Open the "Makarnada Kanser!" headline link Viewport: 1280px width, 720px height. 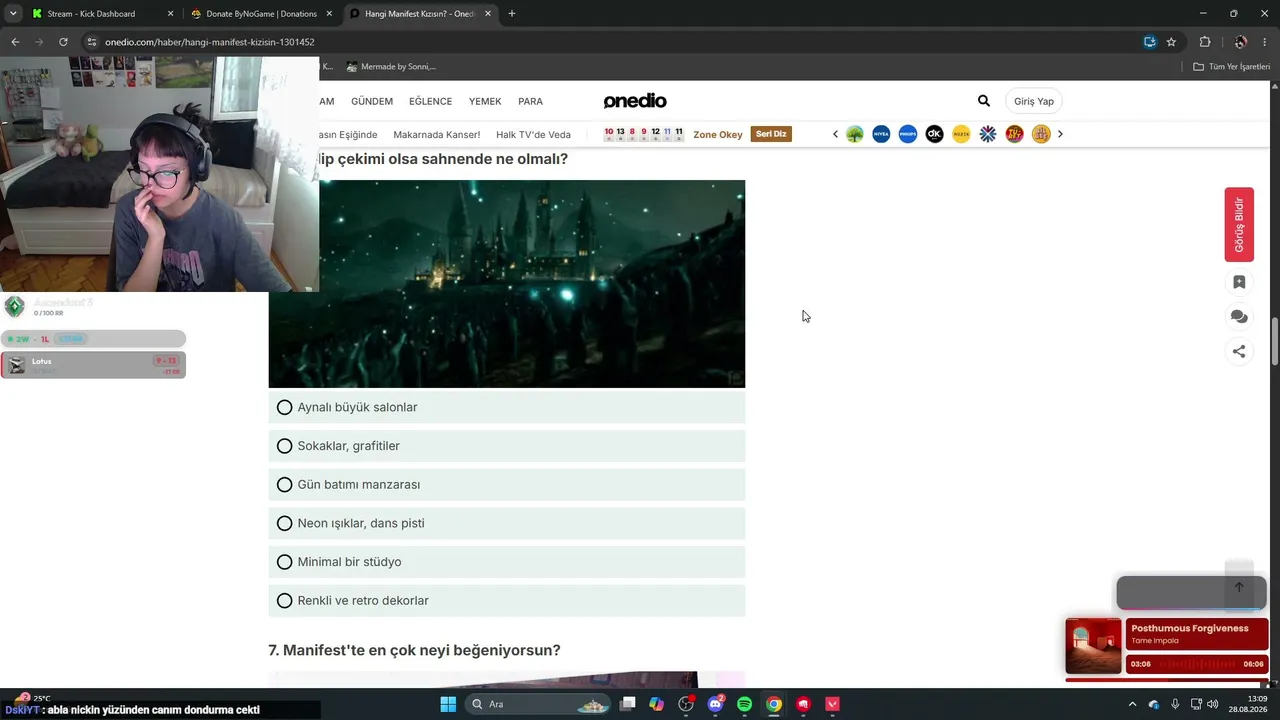(437, 134)
